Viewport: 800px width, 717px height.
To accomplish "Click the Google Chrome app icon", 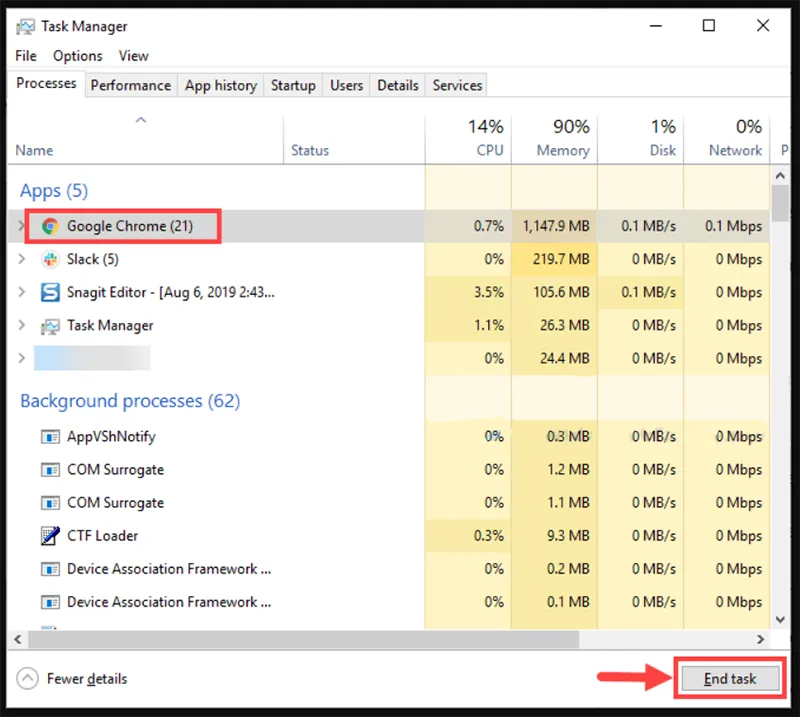I will 50,226.
